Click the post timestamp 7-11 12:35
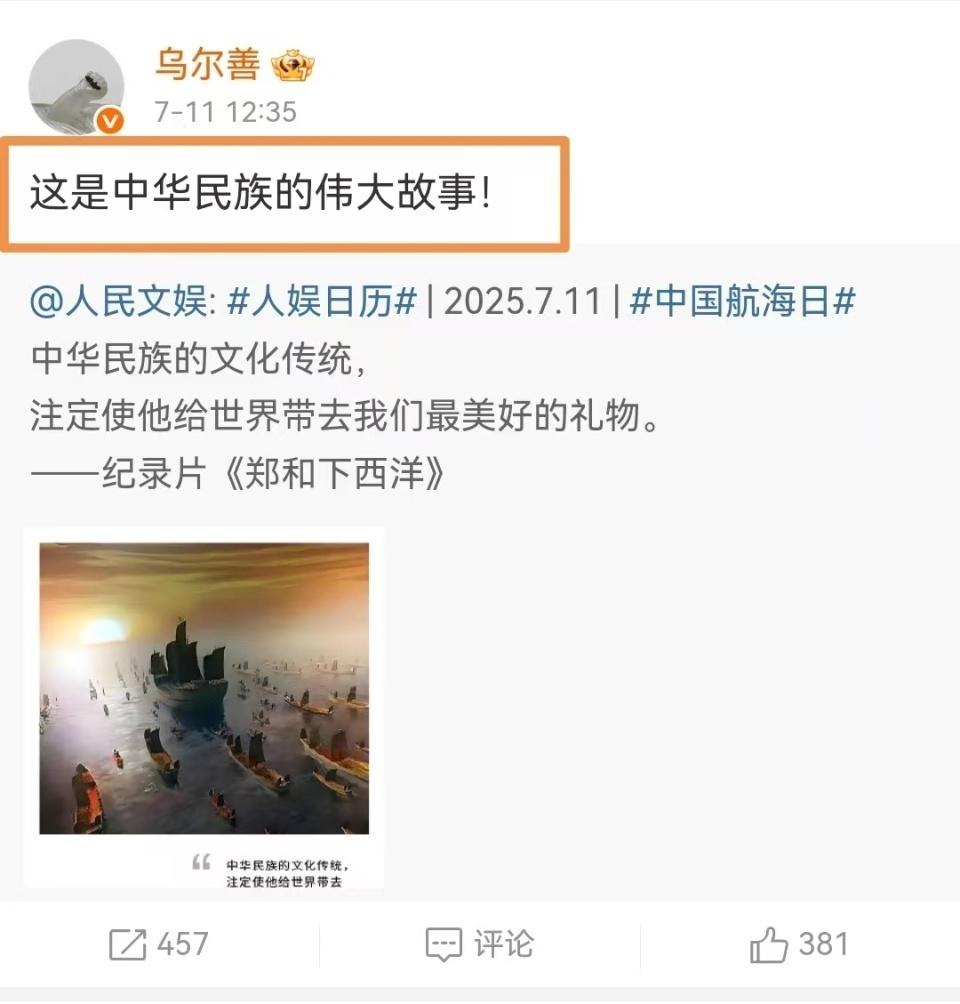960x1004 pixels. point(225,112)
